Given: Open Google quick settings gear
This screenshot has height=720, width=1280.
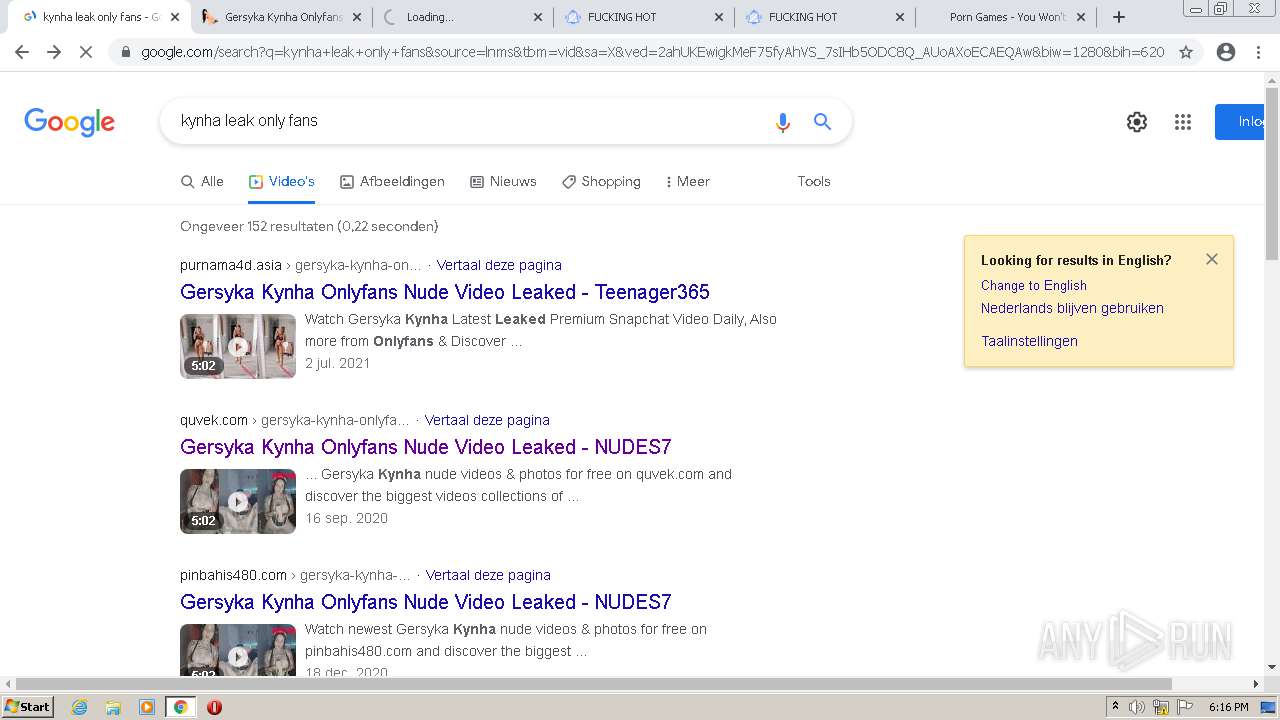Looking at the screenshot, I should [1137, 122].
